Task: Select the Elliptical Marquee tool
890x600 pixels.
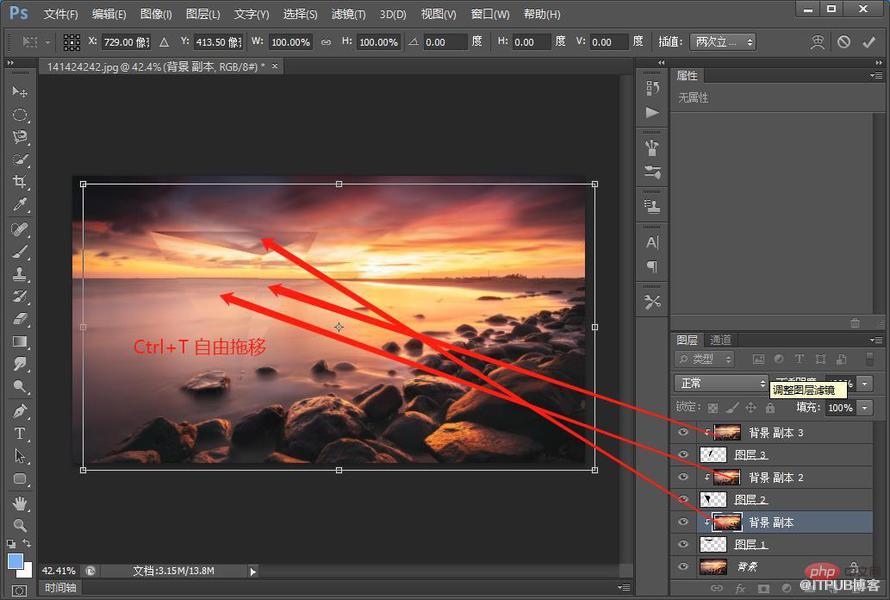Action: coord(20,115)
